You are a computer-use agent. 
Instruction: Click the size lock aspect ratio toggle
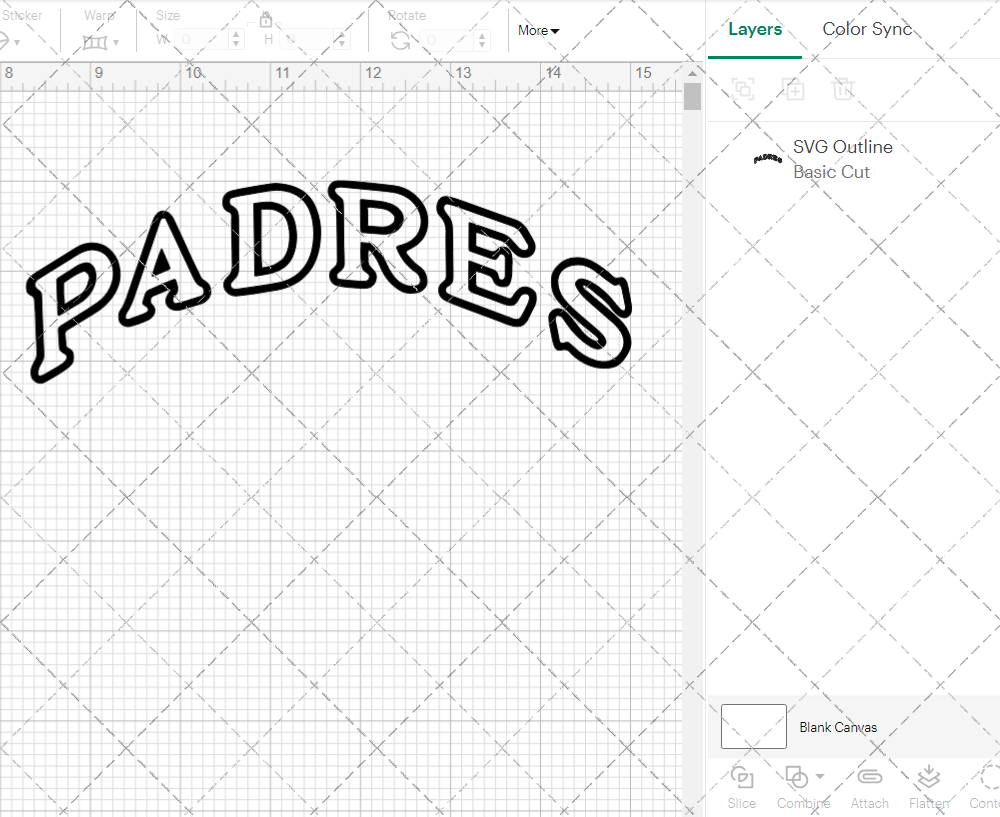[266, 19]
